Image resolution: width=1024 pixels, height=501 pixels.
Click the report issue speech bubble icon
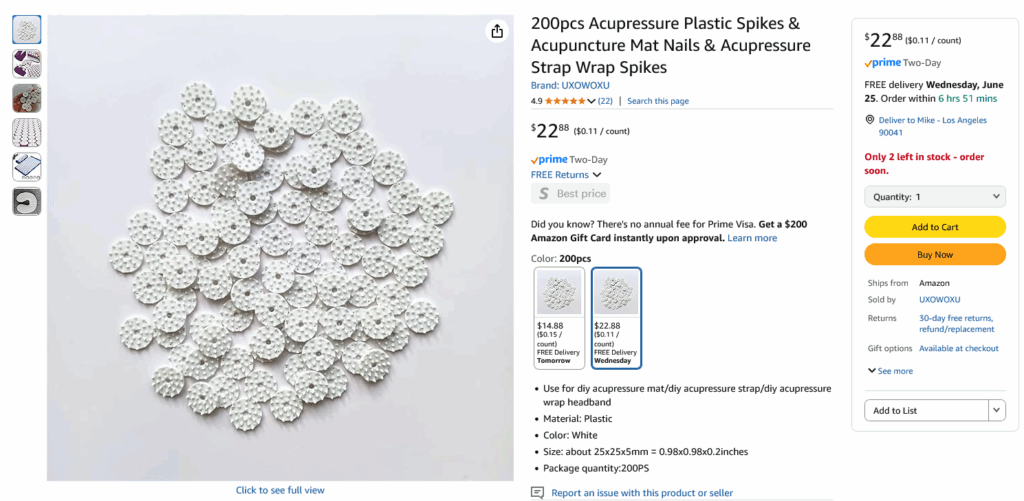pos(538,493)
